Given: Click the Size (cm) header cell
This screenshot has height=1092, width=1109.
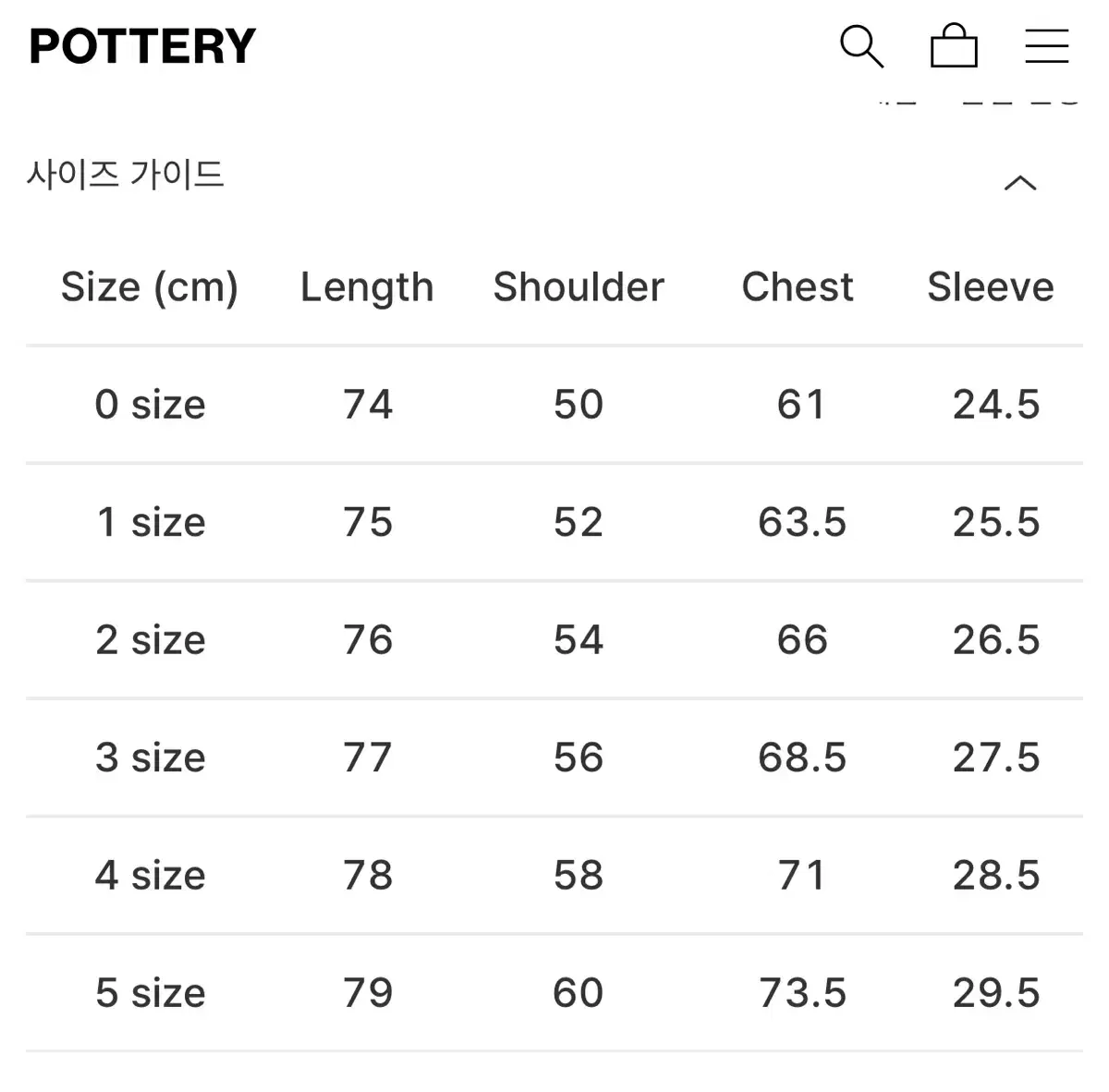Looking at the screenshot, I should tap(150, 287).
